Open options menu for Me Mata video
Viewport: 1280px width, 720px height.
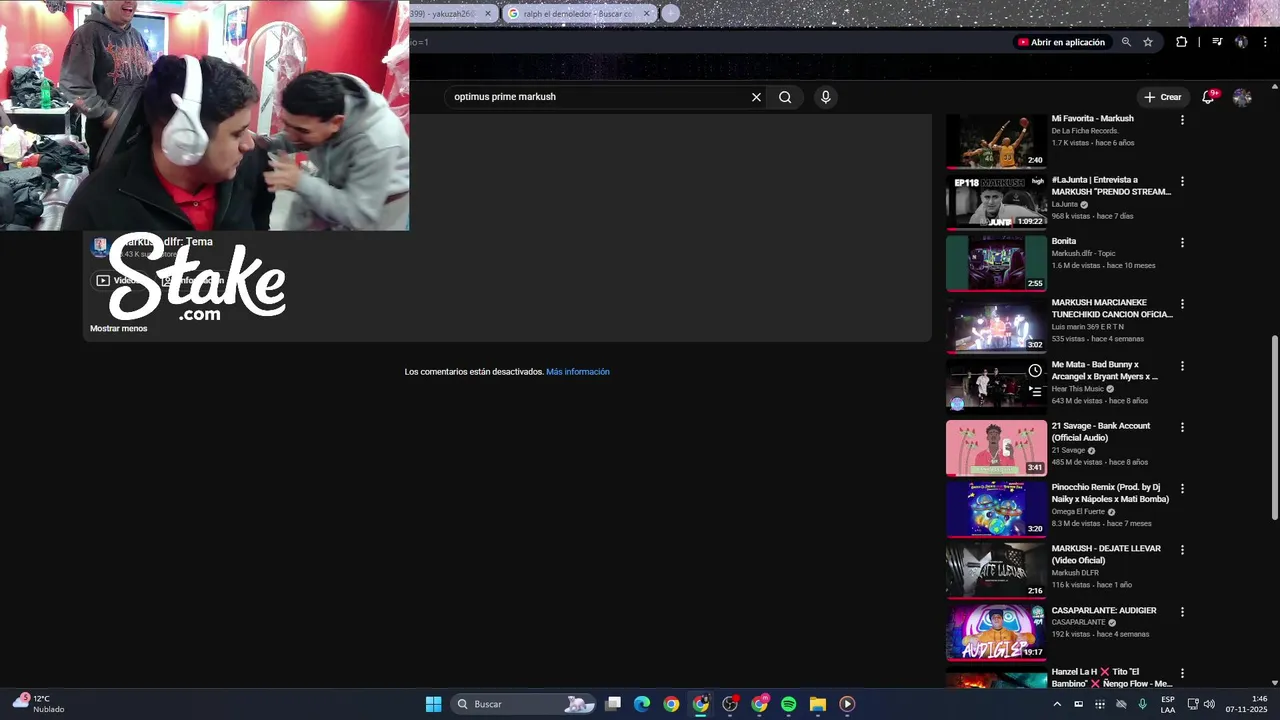[x=1182, y=366]
